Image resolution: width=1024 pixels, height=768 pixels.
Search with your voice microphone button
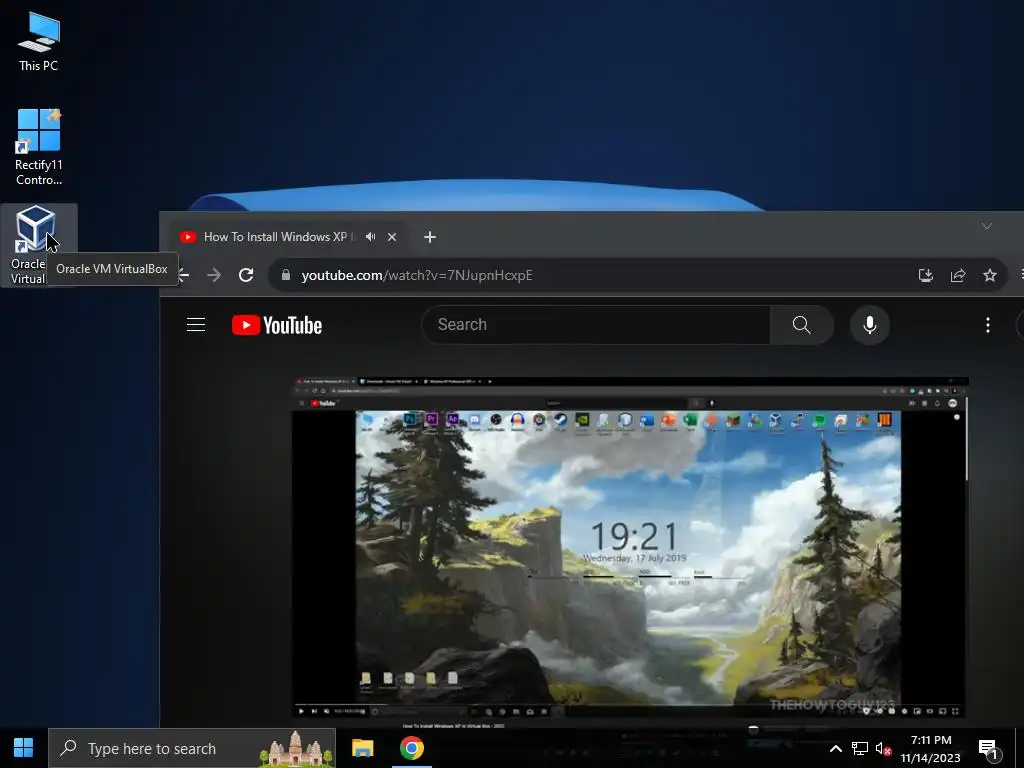pos(870,325)
